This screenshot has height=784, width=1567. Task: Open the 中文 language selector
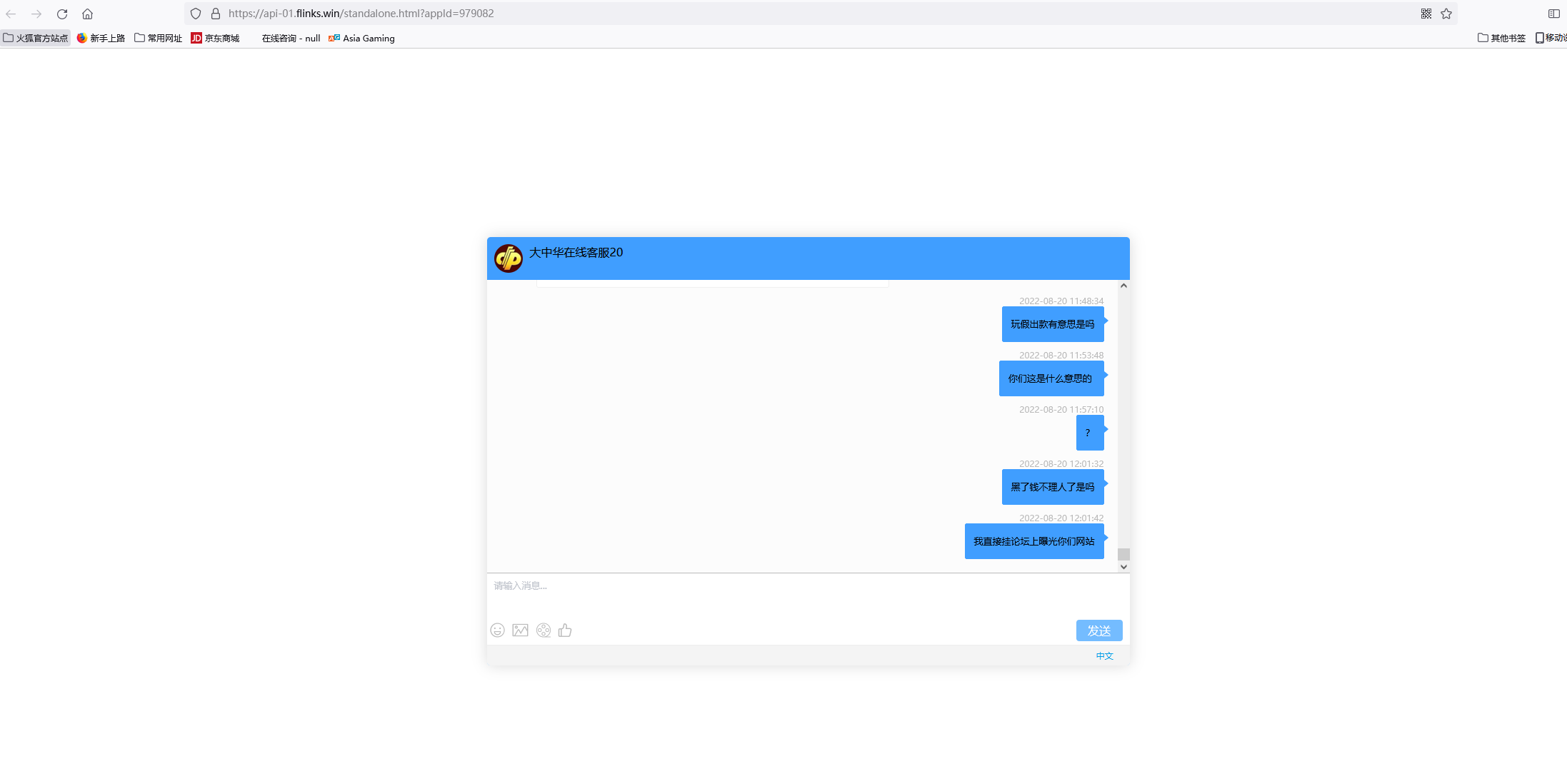pyautogui.click(x=1104, y=655)
